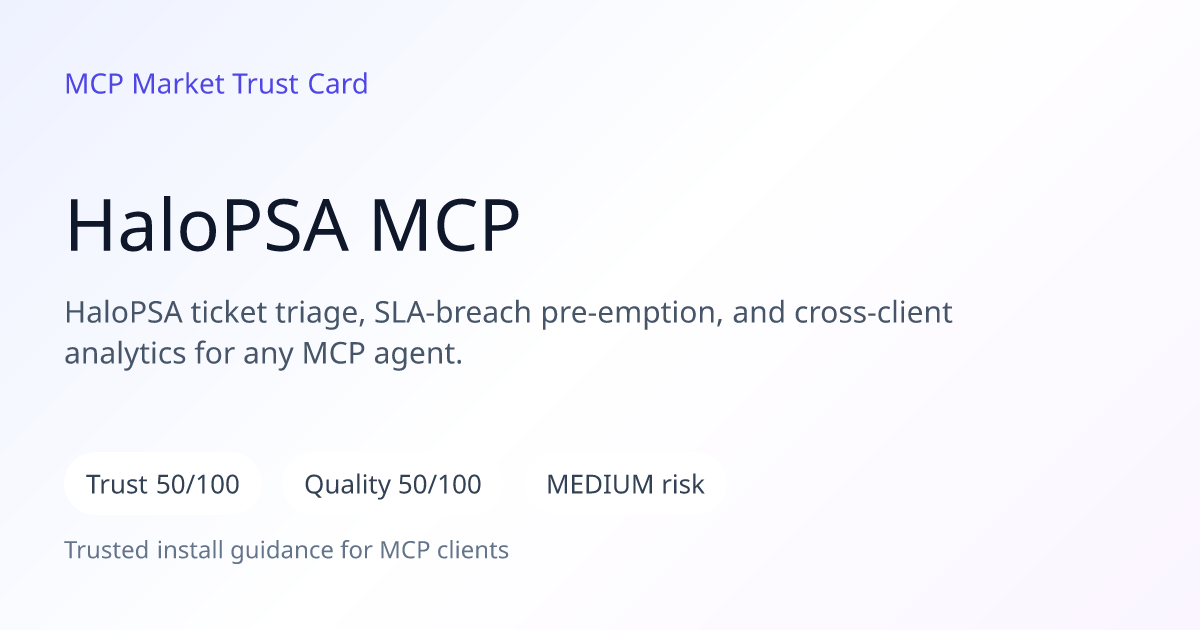Click the word MCP in the large title
1200x630 pixels.
pos(446,226)
